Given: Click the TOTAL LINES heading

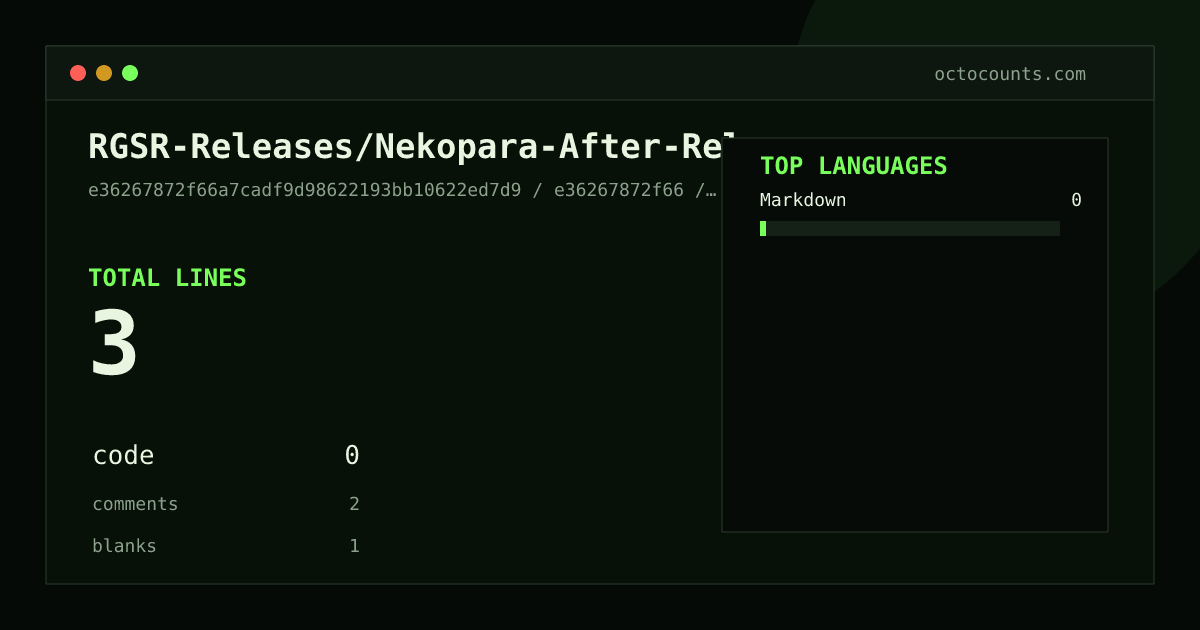Looking at the screenshot, I should (x=167, y=278).
